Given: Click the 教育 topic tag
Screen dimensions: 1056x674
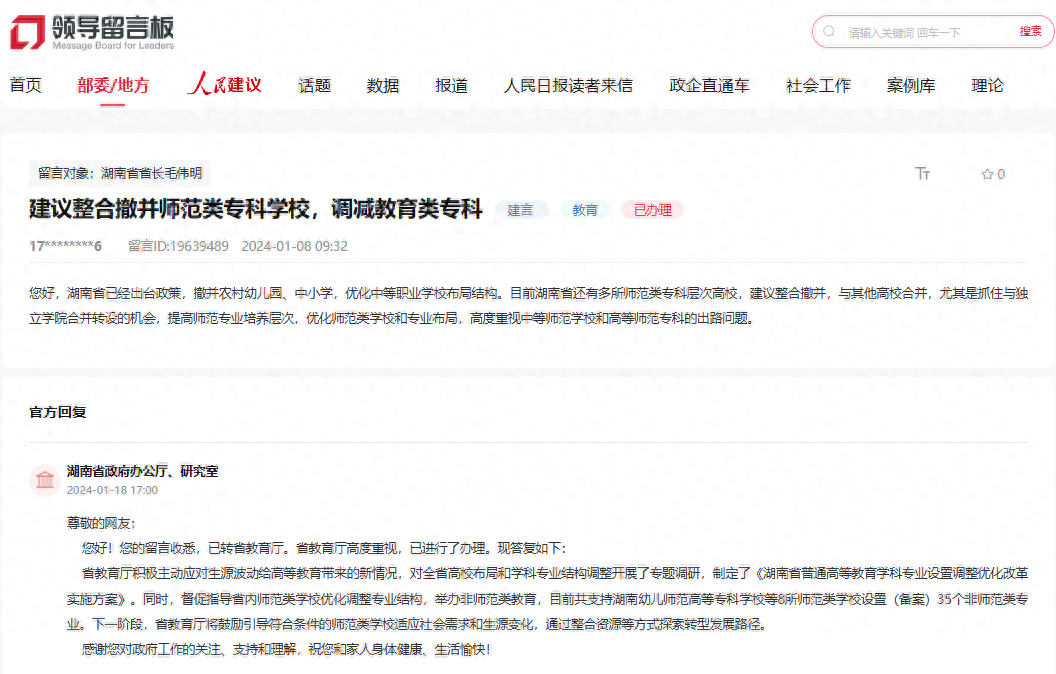Looking at the screenshot, I should (584, 210).
